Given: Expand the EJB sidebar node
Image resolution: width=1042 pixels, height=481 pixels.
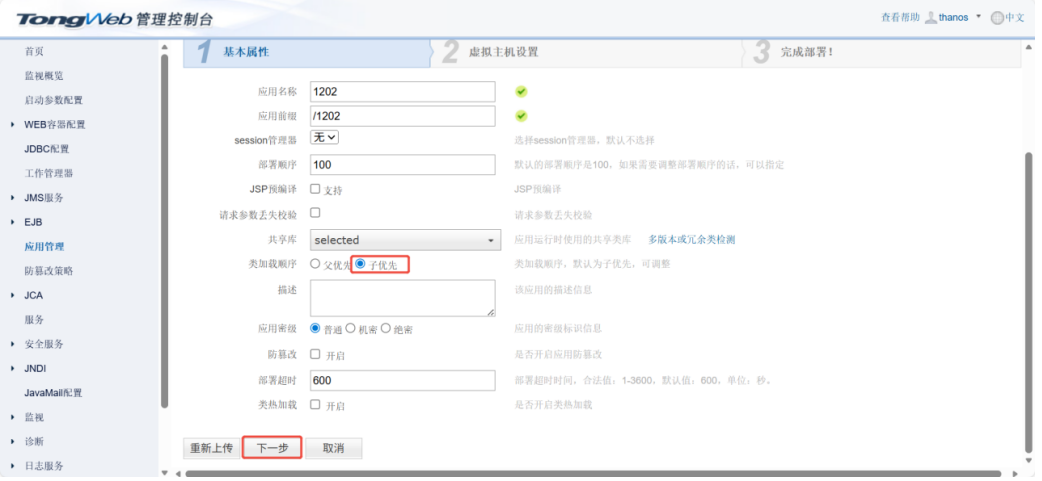Looking at the screenshot, I should point(12,222).
